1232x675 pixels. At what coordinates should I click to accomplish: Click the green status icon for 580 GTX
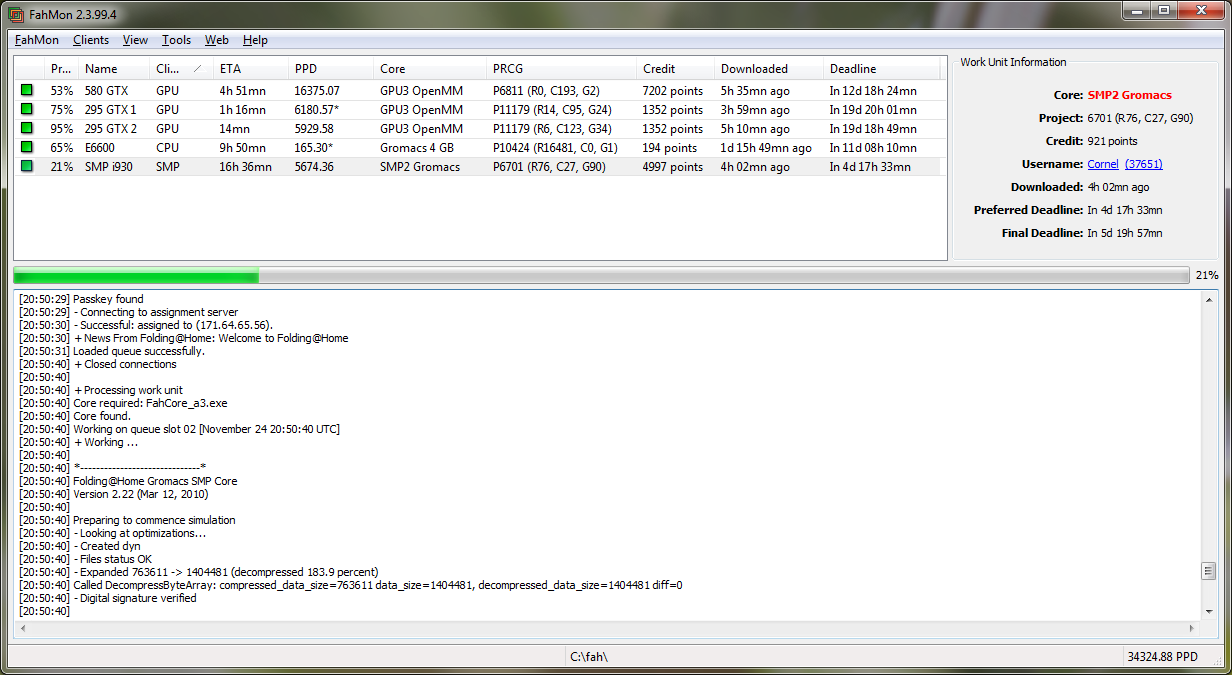27,91
